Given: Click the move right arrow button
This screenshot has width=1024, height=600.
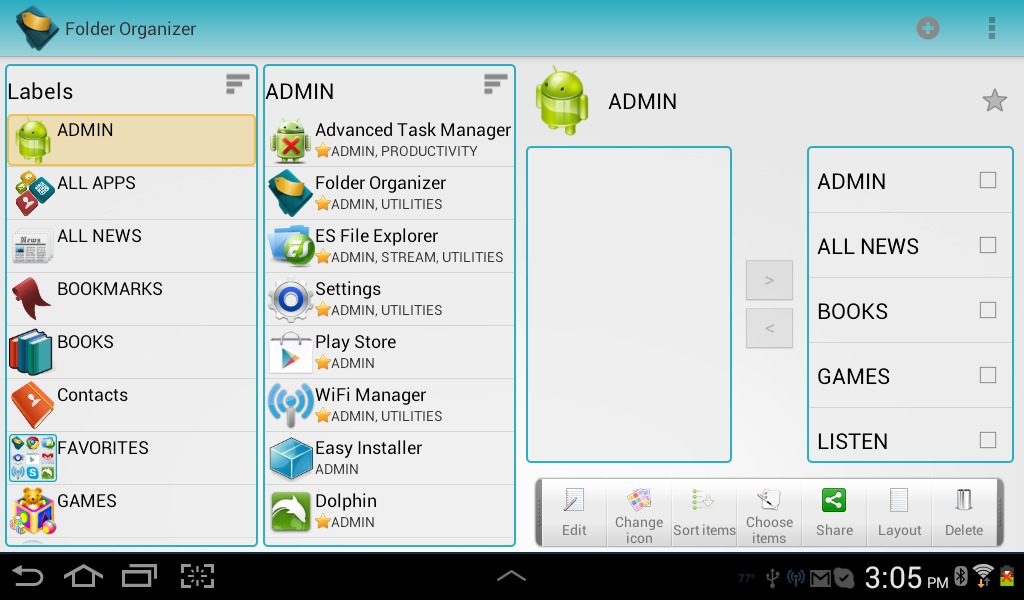Looking at the screenshot, I should [769, 280].
